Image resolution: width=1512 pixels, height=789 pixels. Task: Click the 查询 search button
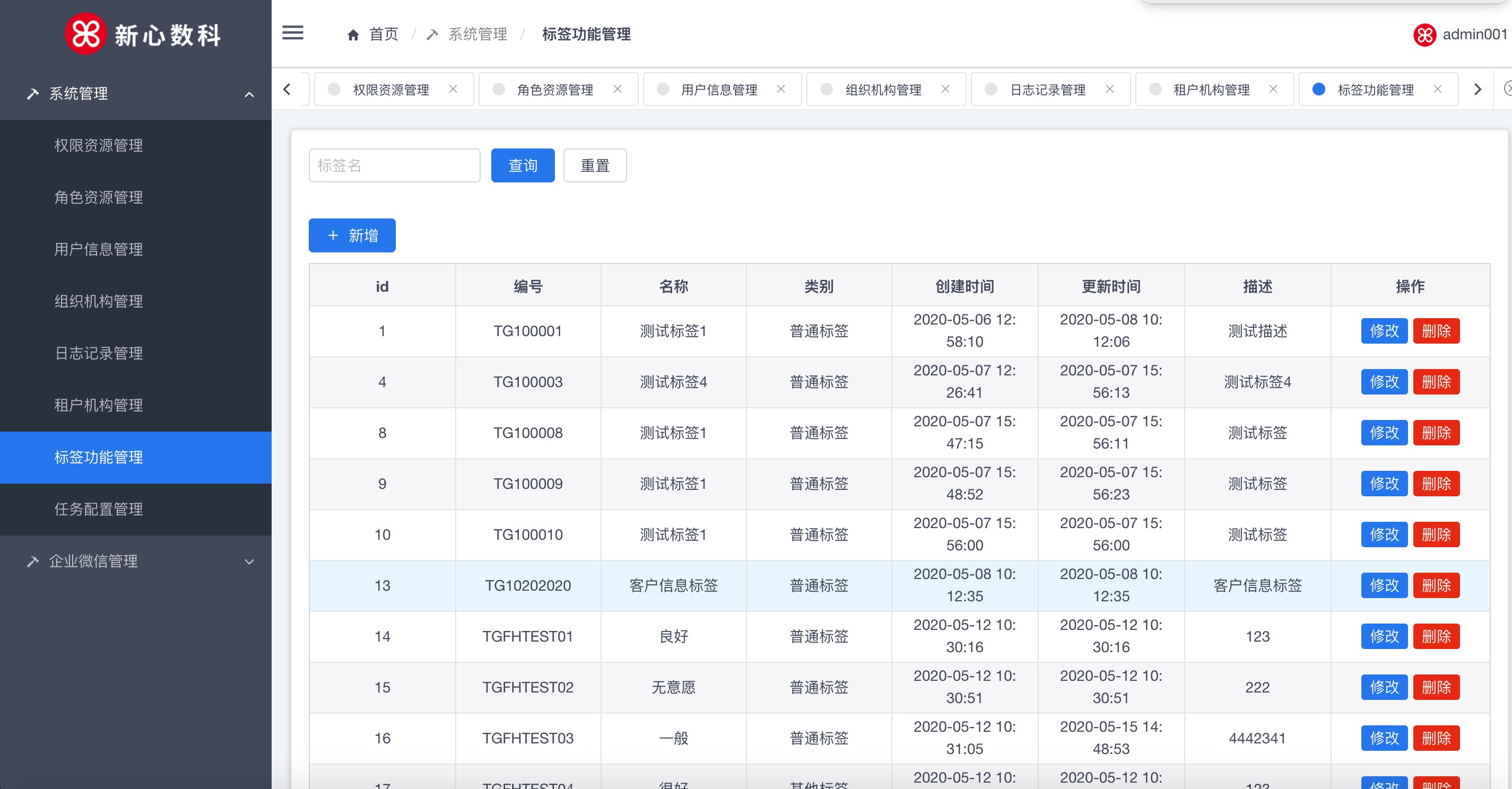(523, 165)
